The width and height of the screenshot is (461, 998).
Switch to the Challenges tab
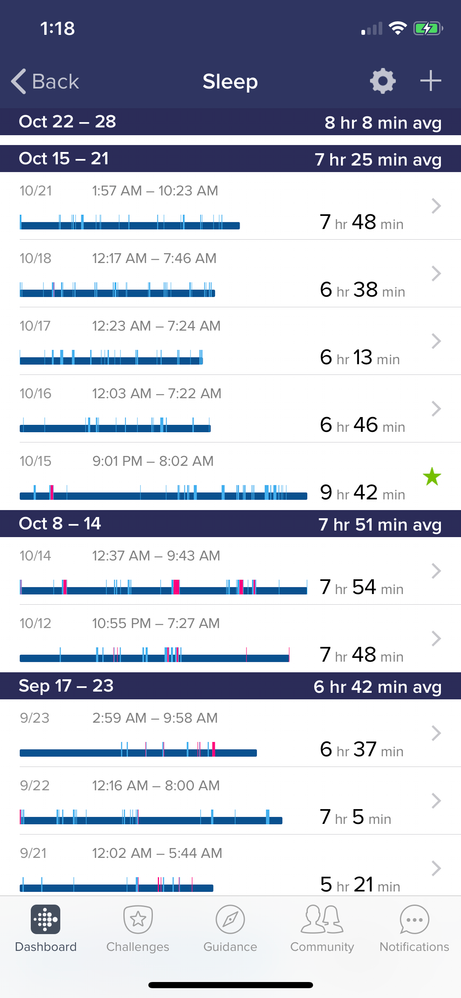[138, 928]
